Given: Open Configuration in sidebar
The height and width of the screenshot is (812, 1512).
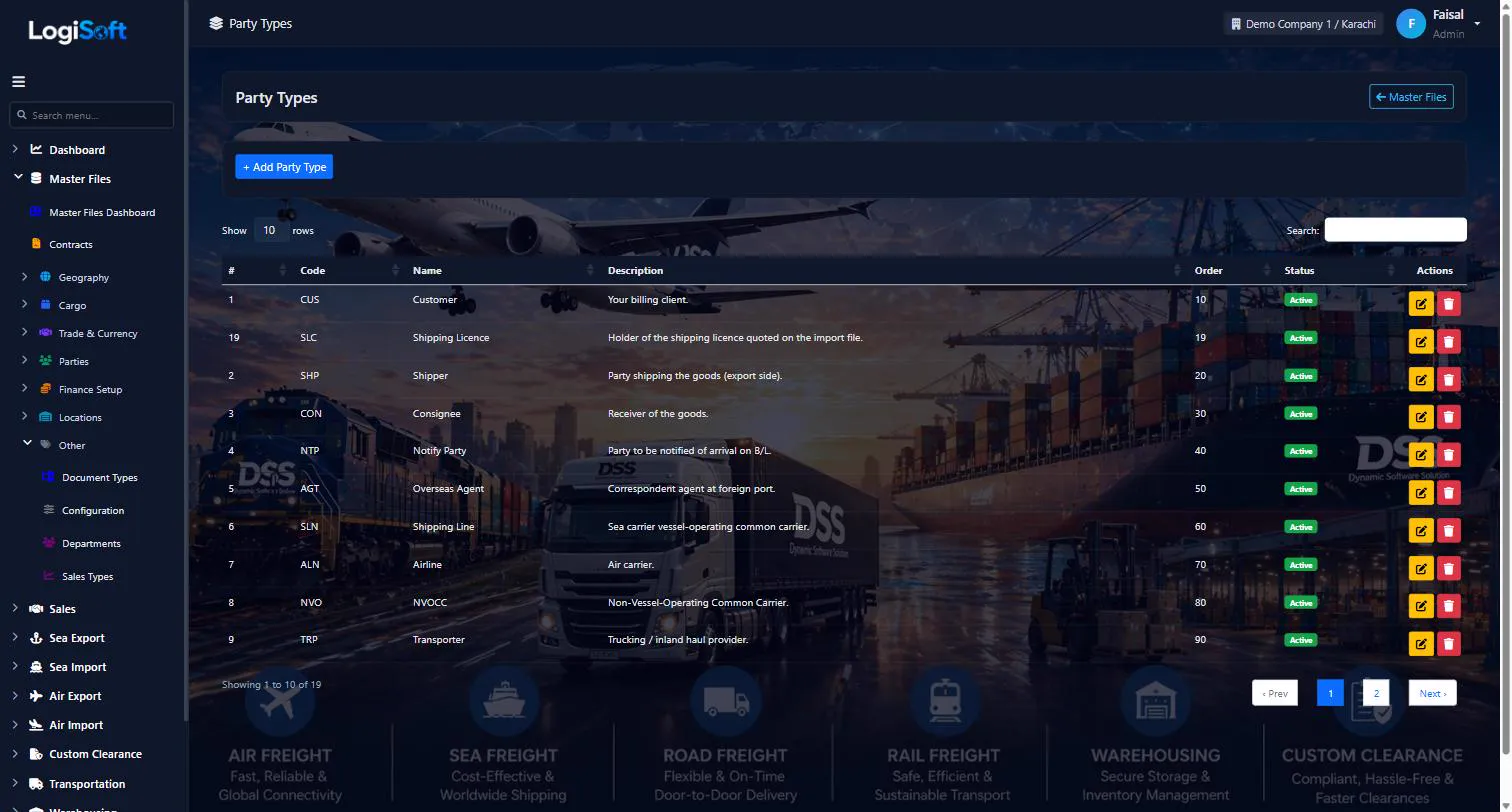Looking at the screenshot, I should [93, 510].
